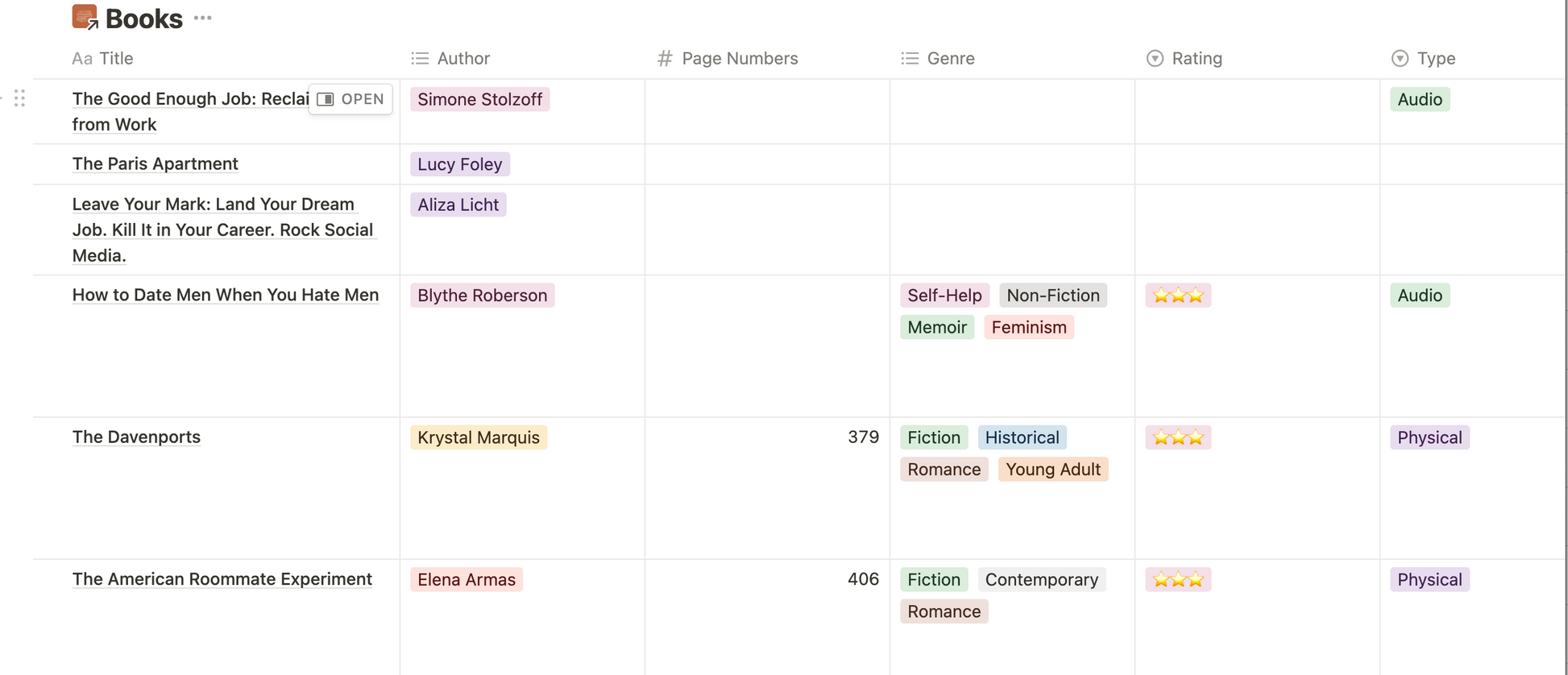Open The Paris Apartment page
Image resolution: width=1568 pixels, height=675 pixels.
[156, 164]
